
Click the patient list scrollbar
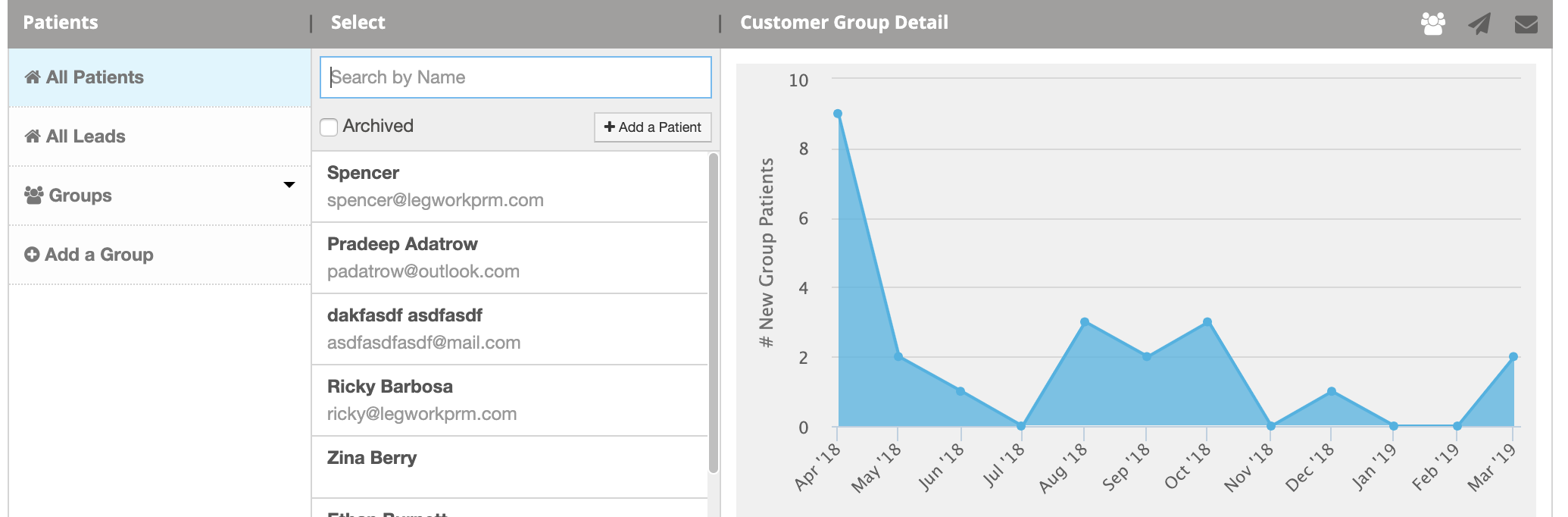coord(713,312)
